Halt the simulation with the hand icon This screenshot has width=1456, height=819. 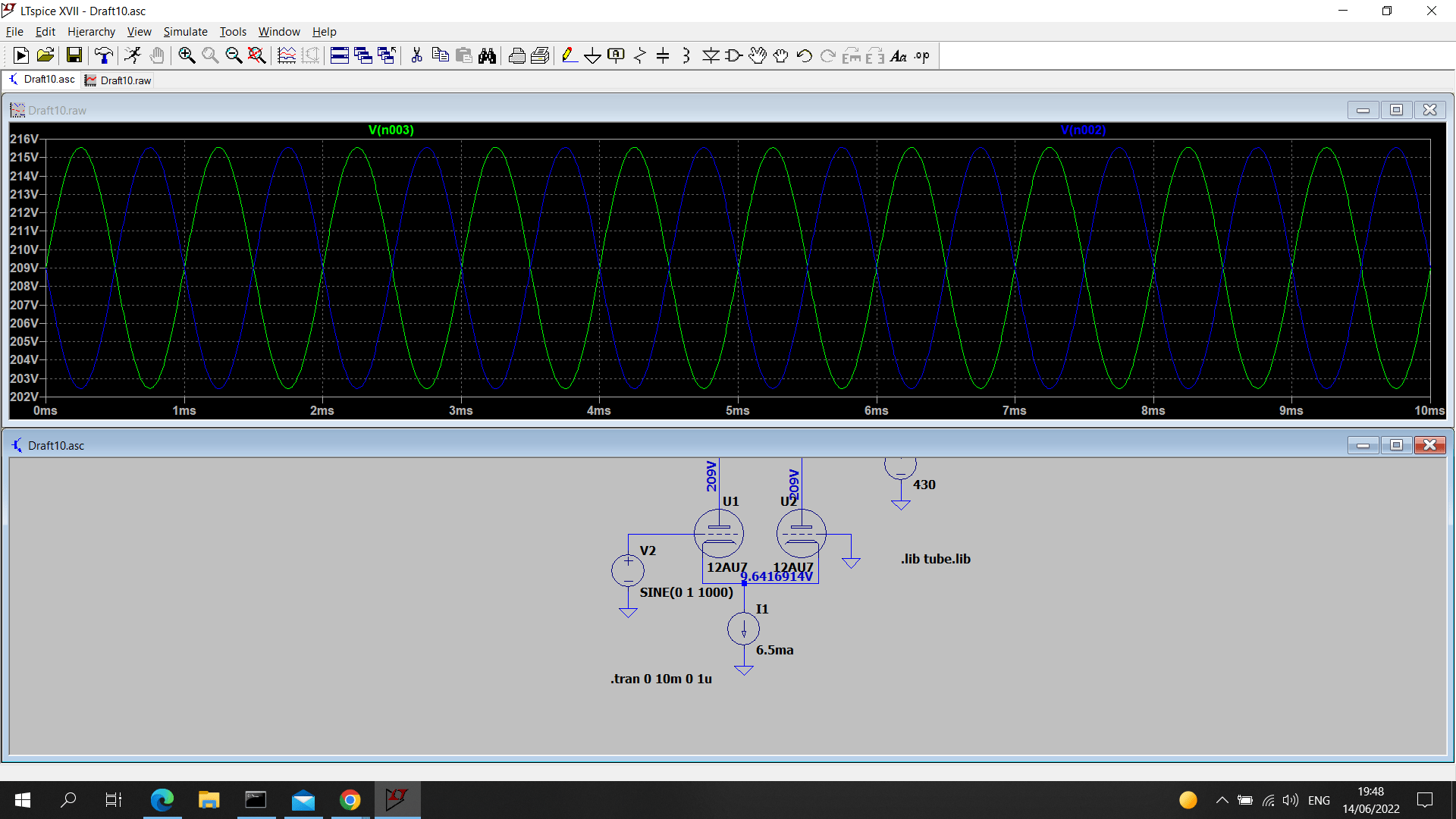point(156,55)
